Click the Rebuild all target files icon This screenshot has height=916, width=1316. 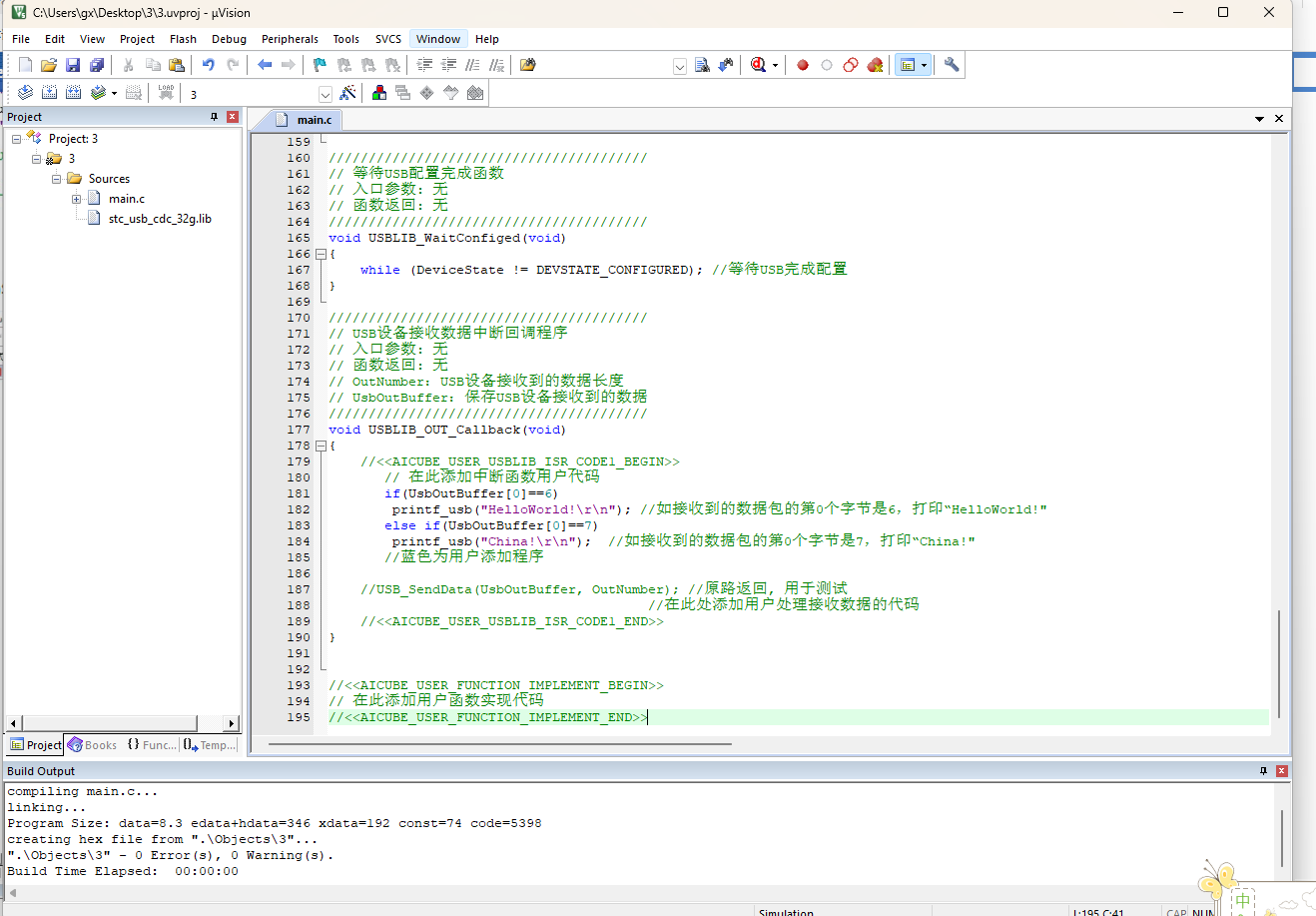point(73,93)
